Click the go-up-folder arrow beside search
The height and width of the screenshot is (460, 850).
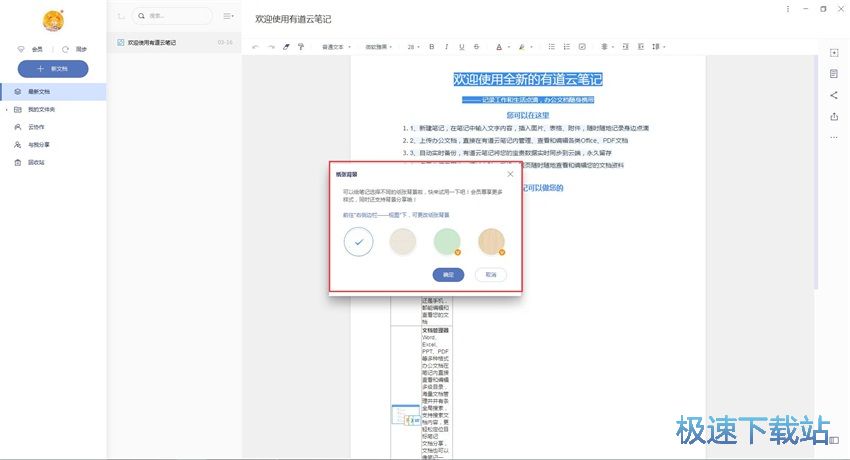[121, 16]
